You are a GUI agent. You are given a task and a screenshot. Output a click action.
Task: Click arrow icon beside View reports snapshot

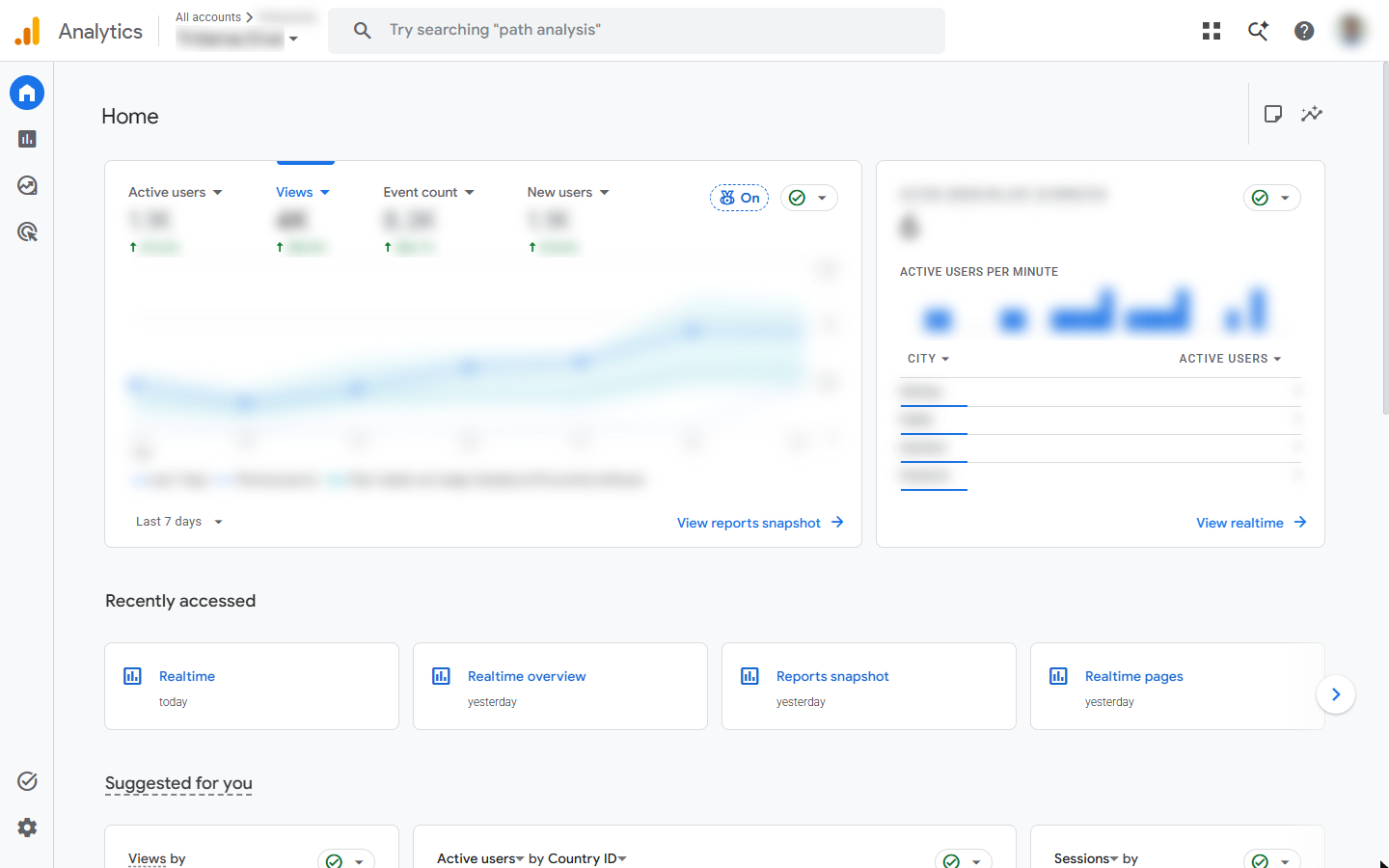[x=837, y=522]
